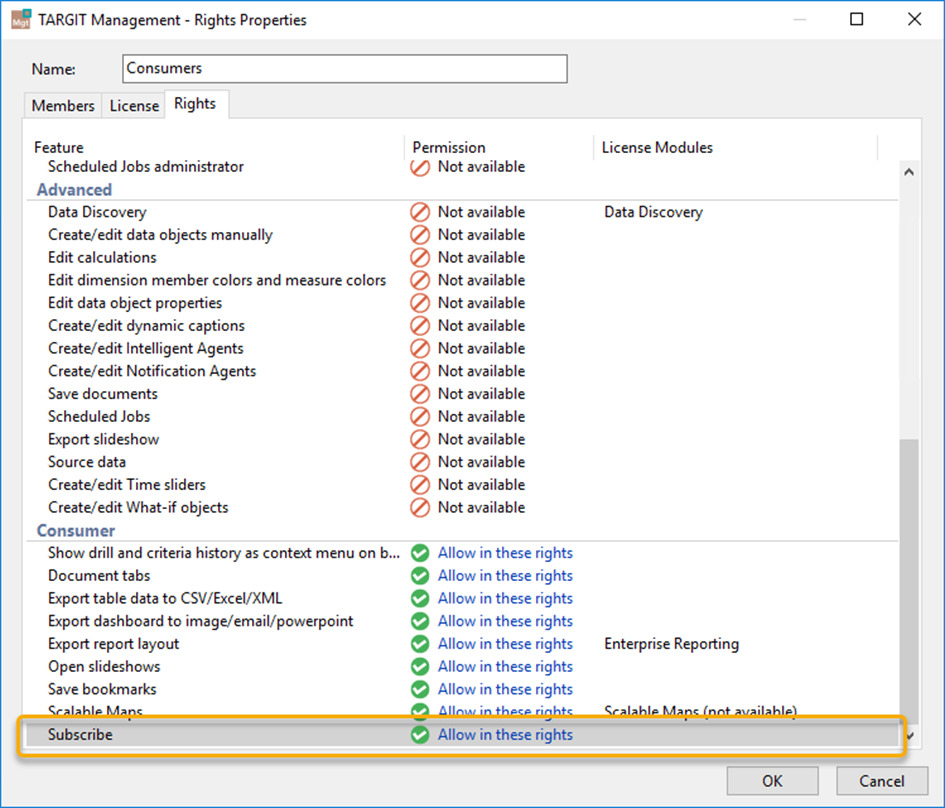Click the not-available icon for the Scheduled Jobs row
Viewport: 945px width, 808px height.
point(420,417)
